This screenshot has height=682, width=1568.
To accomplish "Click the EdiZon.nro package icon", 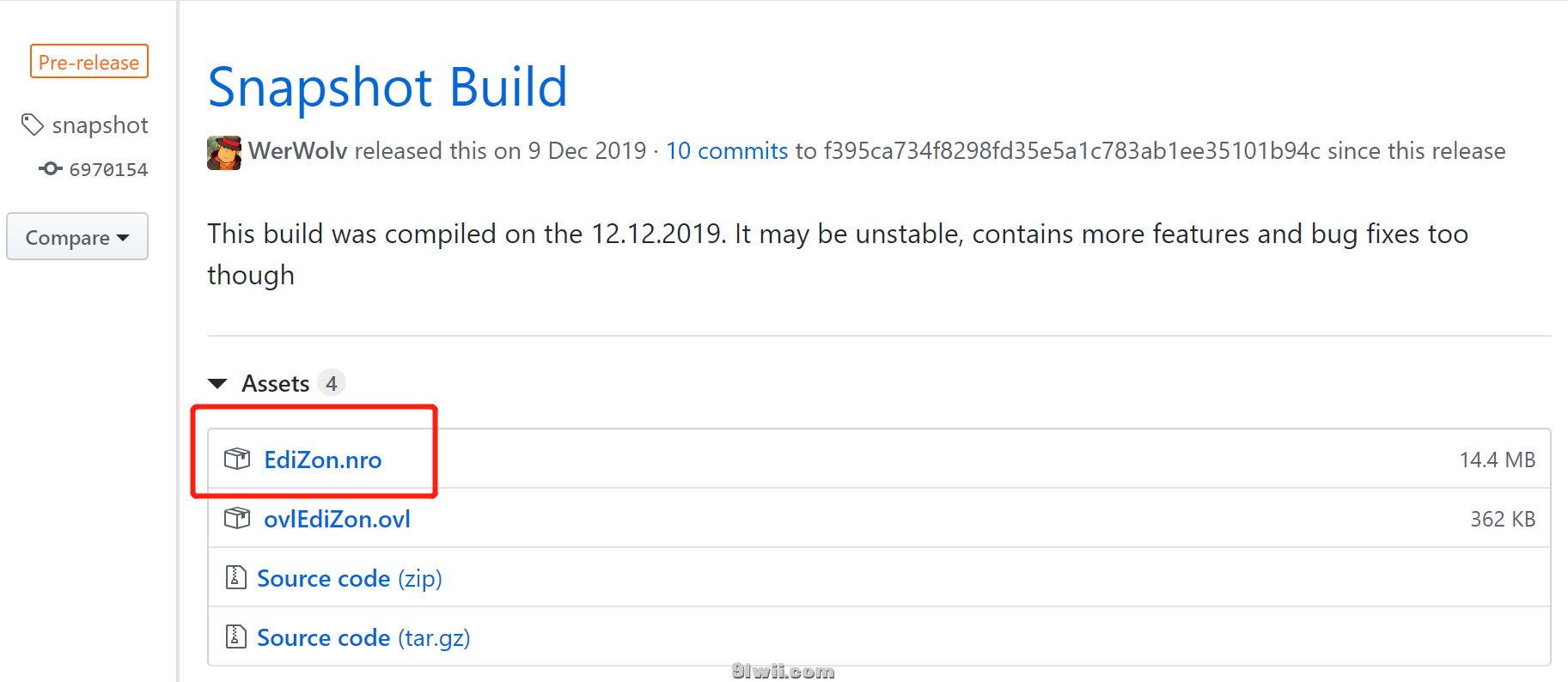I will pyautogui.click(x=237, y=460).
